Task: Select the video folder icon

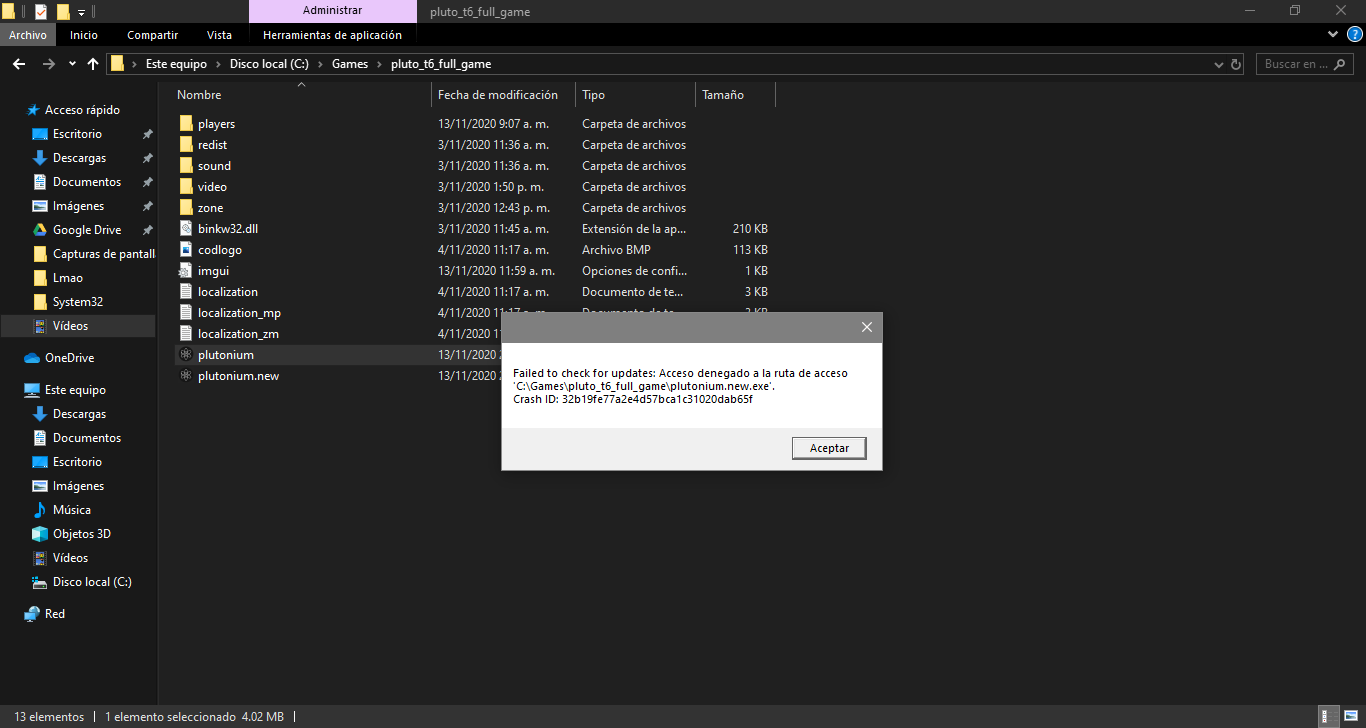Action: (186, 187)
